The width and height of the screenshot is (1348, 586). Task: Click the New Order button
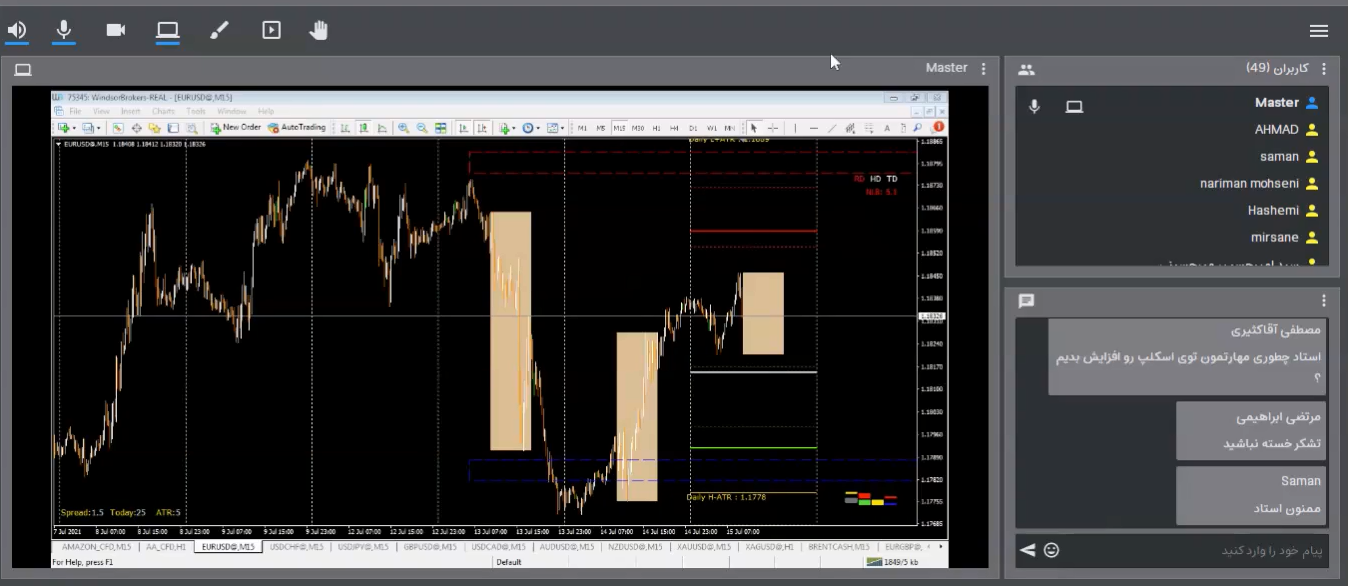pyautogui.click(x=236, y=128)
